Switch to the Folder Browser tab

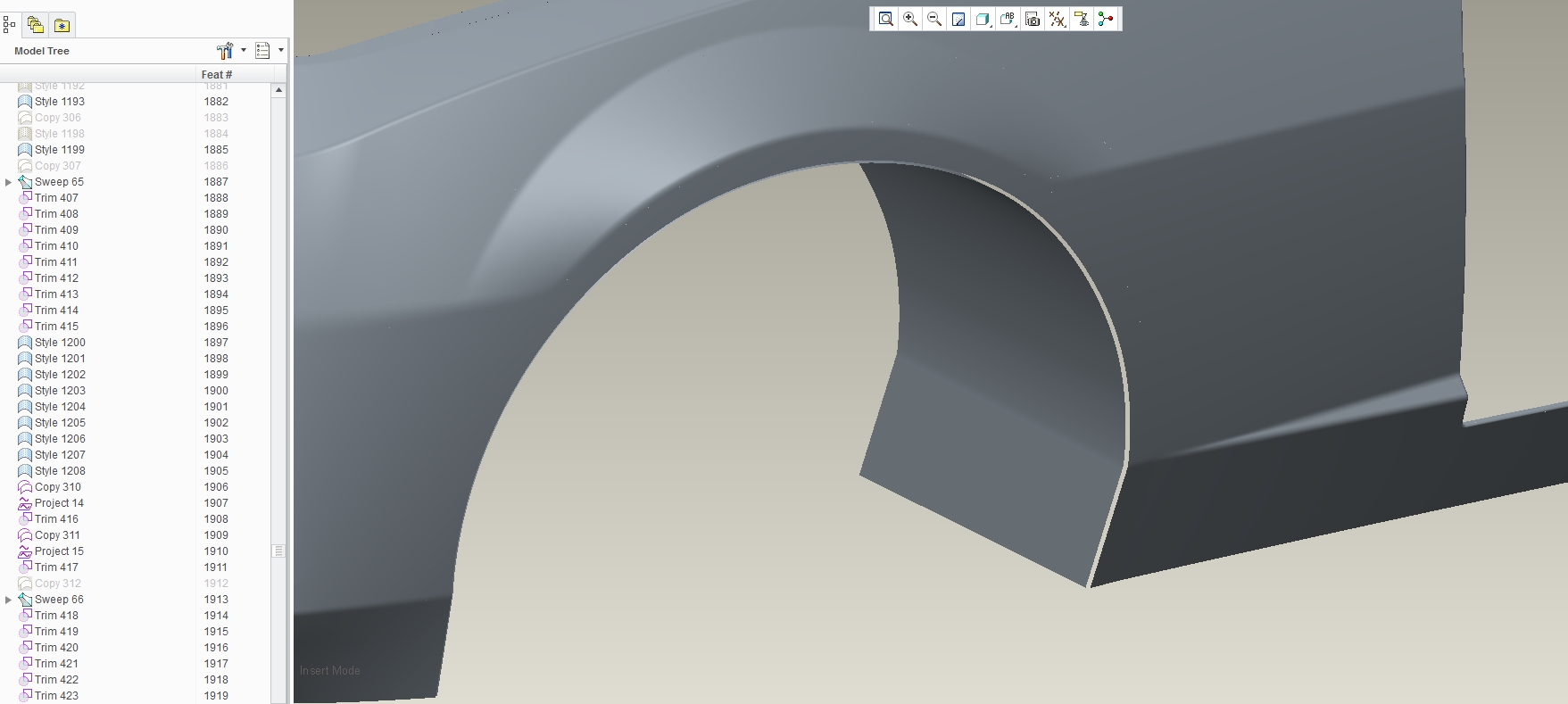point(35,25)
